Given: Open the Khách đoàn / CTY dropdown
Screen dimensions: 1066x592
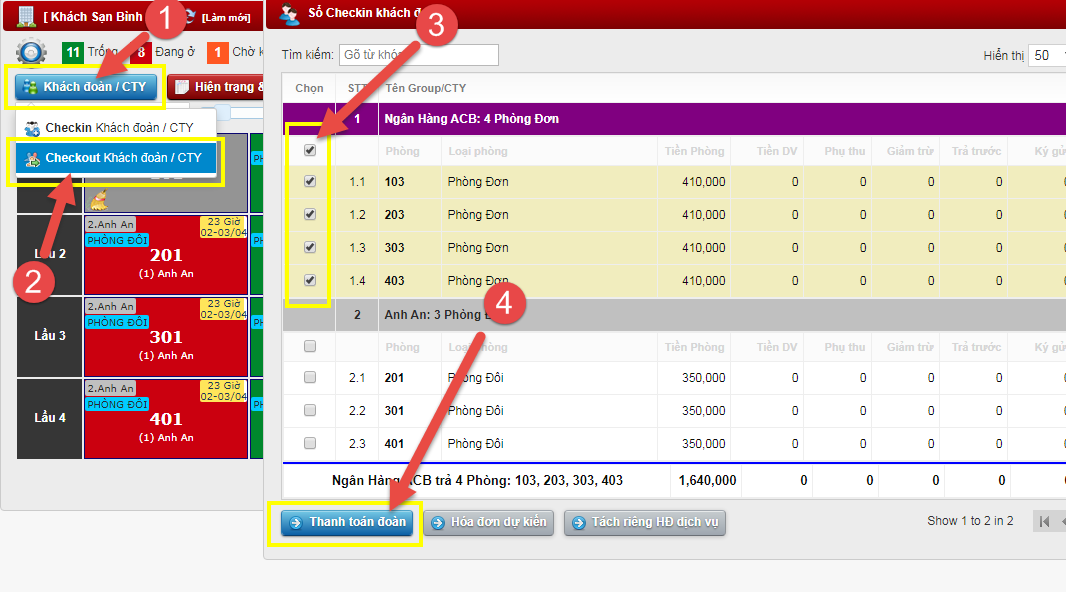Looking at the screenshot, I should [x=85, y=87].
